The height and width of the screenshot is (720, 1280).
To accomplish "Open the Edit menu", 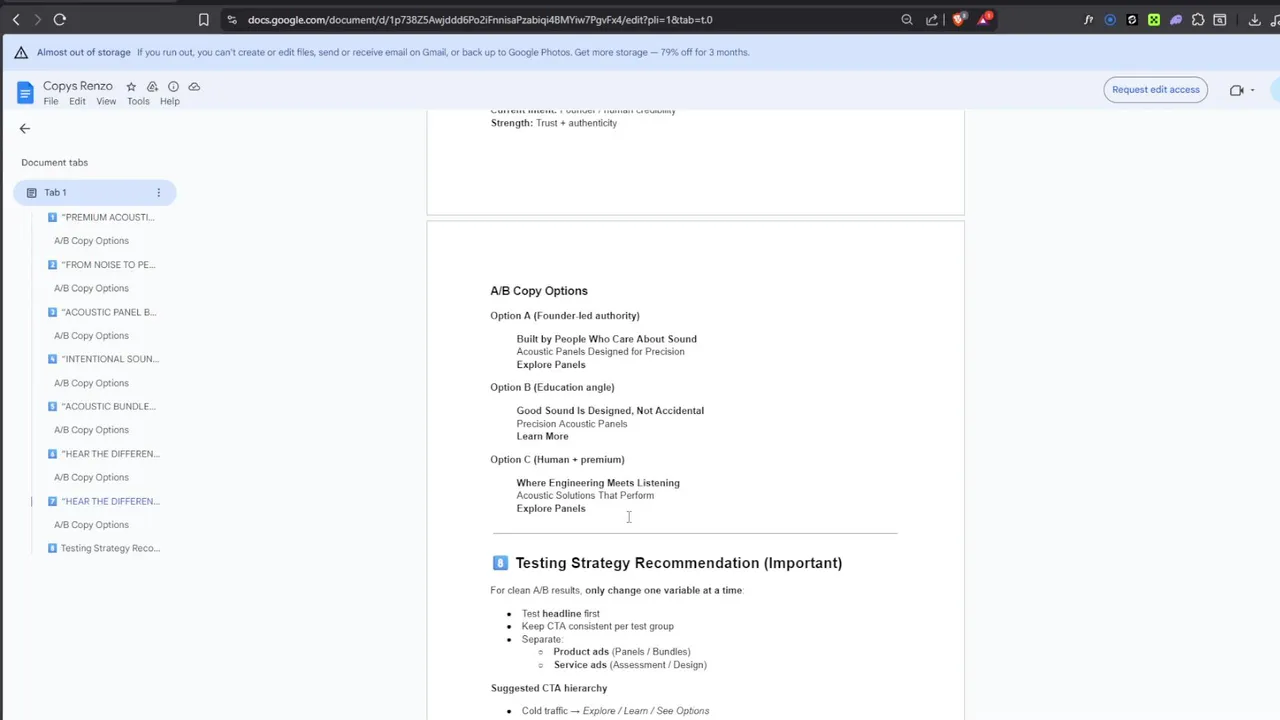I will (x=77, y=101).
